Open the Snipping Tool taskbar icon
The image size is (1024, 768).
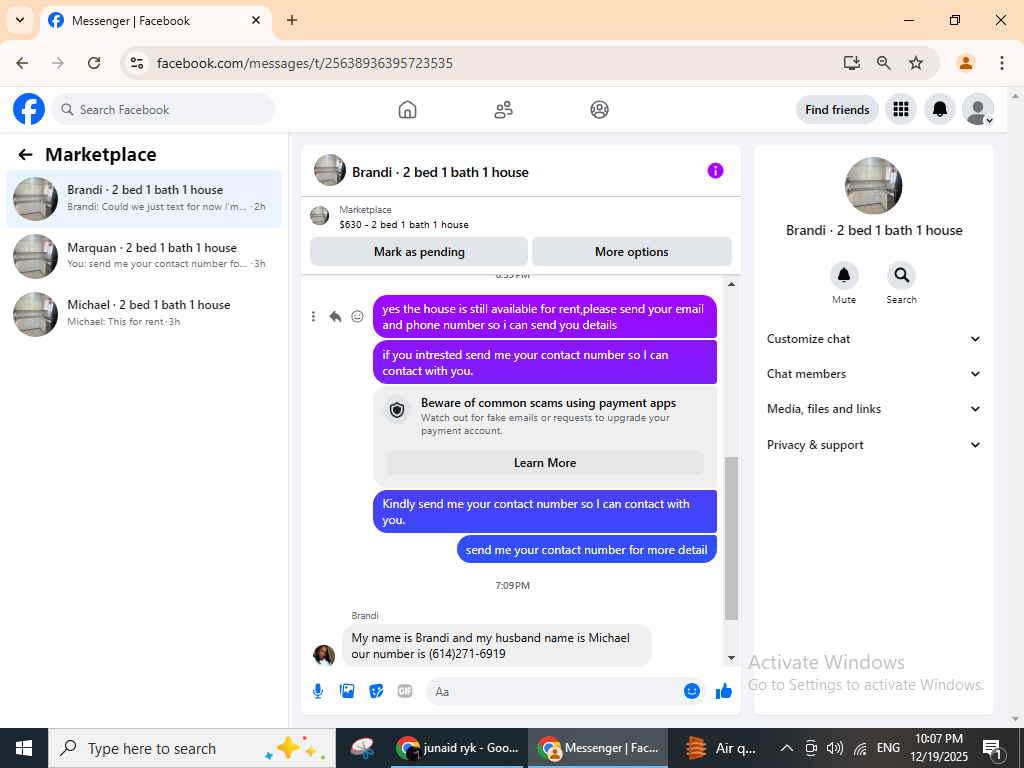362,748
